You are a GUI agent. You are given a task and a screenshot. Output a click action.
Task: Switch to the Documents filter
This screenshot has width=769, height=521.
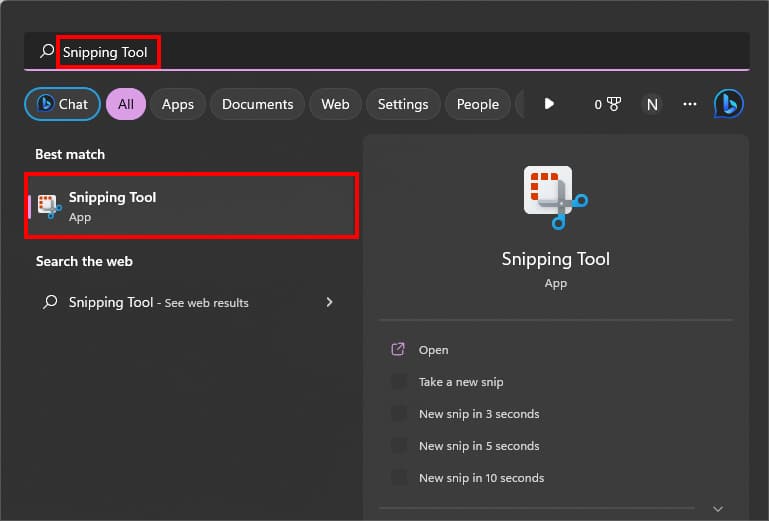257,104
